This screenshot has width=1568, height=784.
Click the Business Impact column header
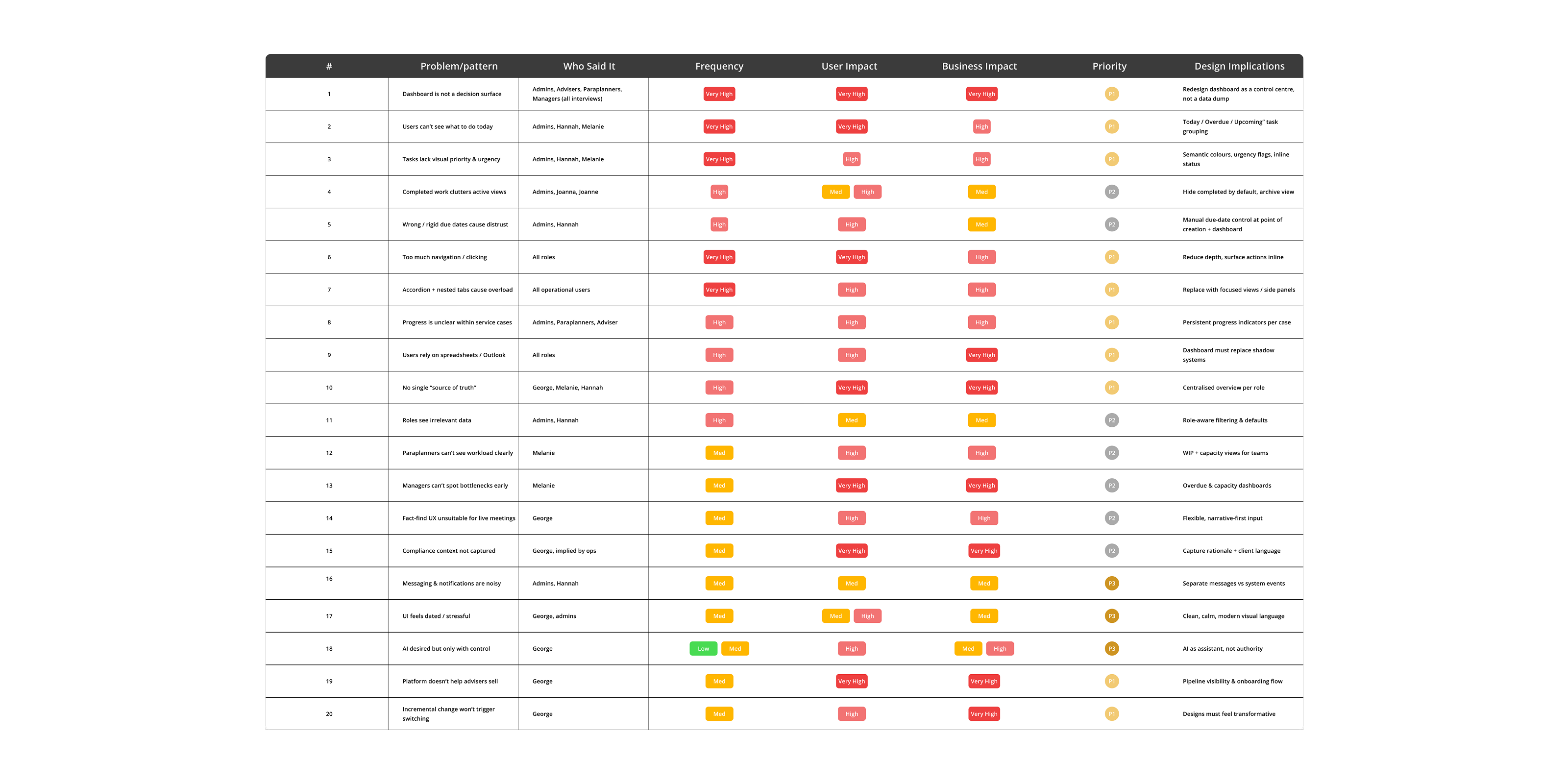point(979,66)
